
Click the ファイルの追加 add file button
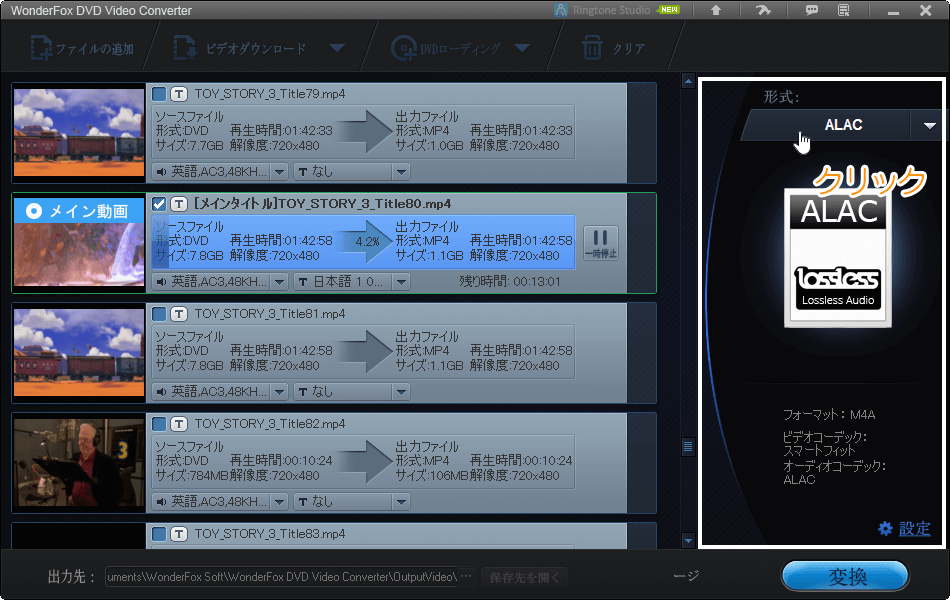pyautogui.click(x=82, y=48)
